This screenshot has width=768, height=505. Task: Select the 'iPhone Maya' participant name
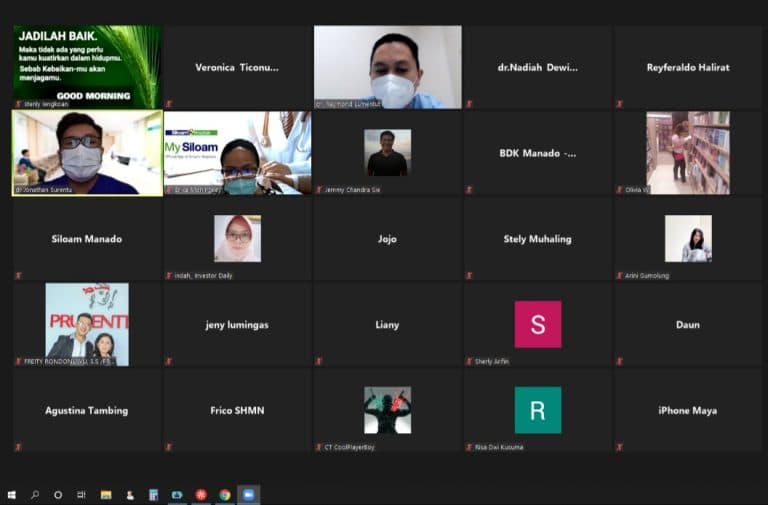pos(688,410)
